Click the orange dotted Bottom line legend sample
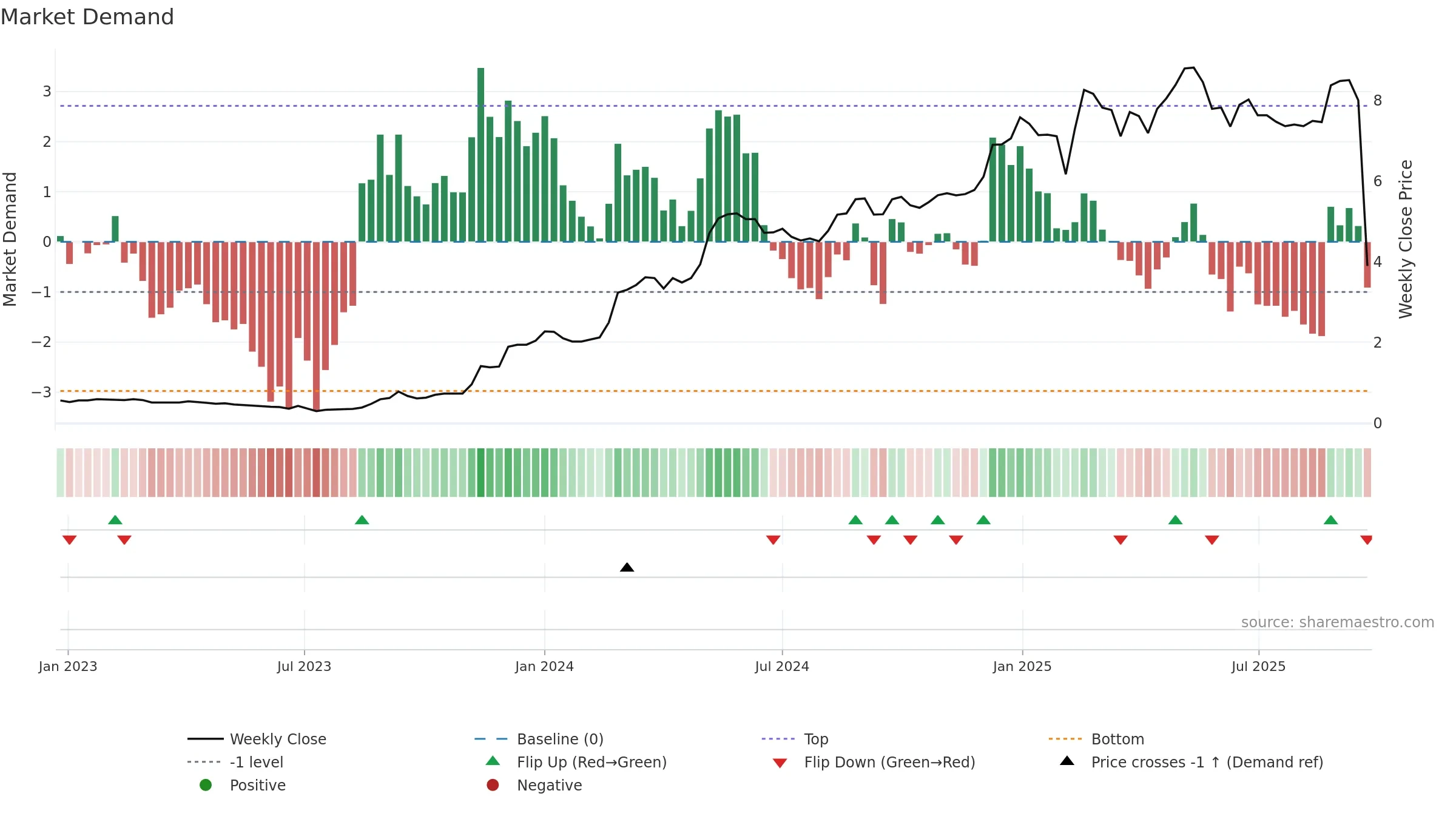 (1065, 739)
